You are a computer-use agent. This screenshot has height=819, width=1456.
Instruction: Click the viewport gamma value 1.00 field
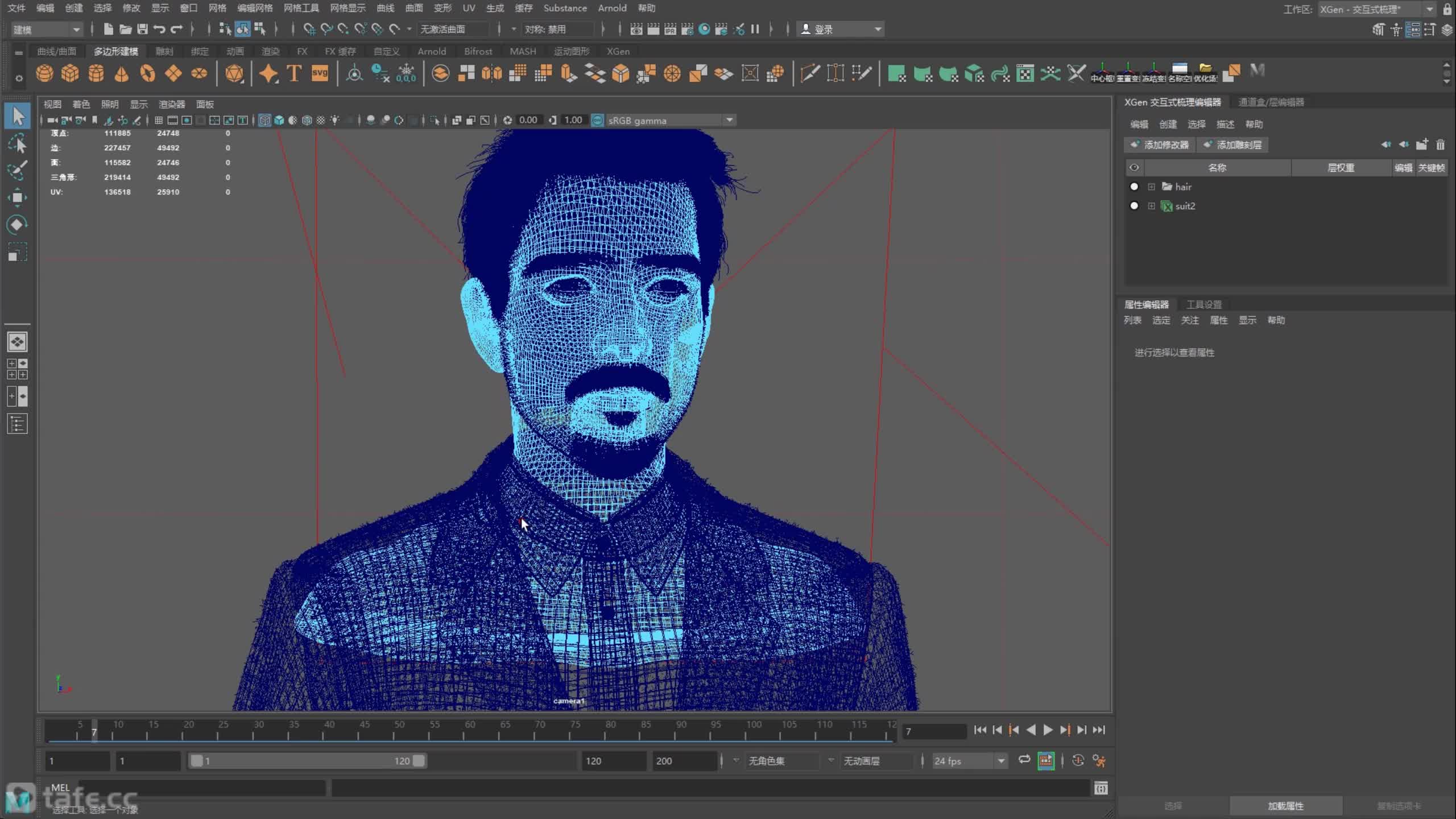pyautogui.click(x=573, y=121)
